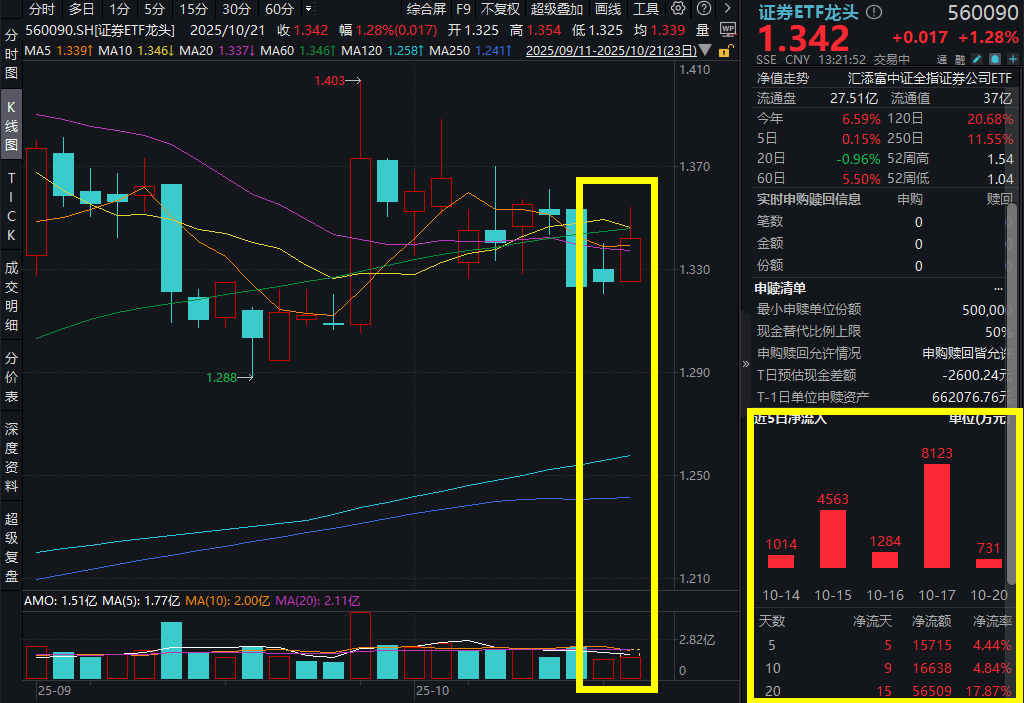Click the 通 icon next to 交易中
The width and height of the screenshot is (1024, 703).
(942, 57)
